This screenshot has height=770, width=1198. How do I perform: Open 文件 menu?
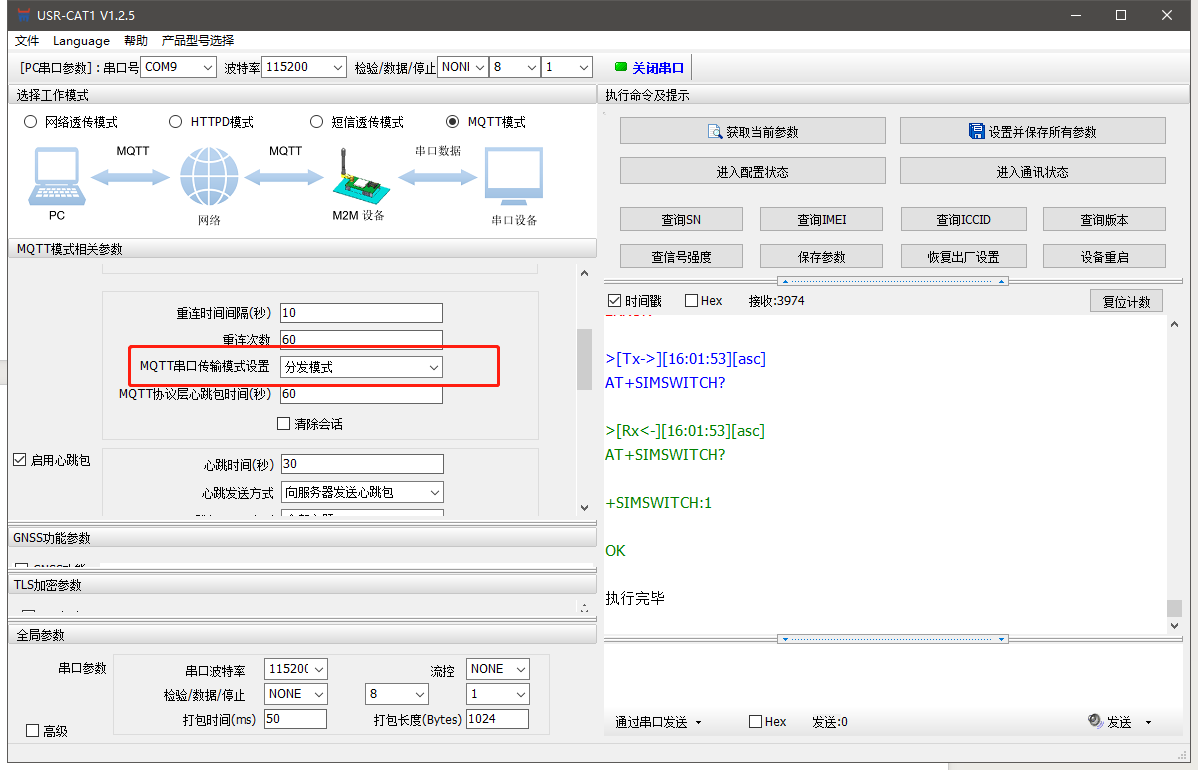click(x=27, y=40)
